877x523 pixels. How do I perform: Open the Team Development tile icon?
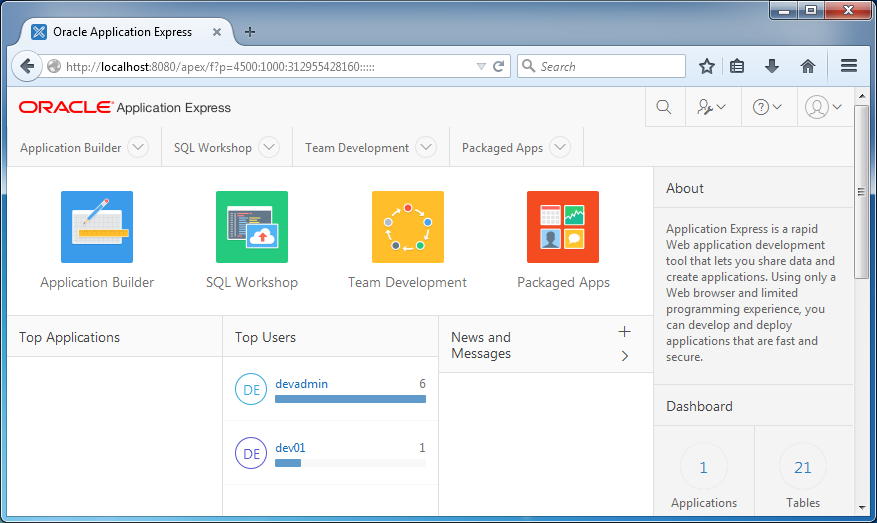408,227
